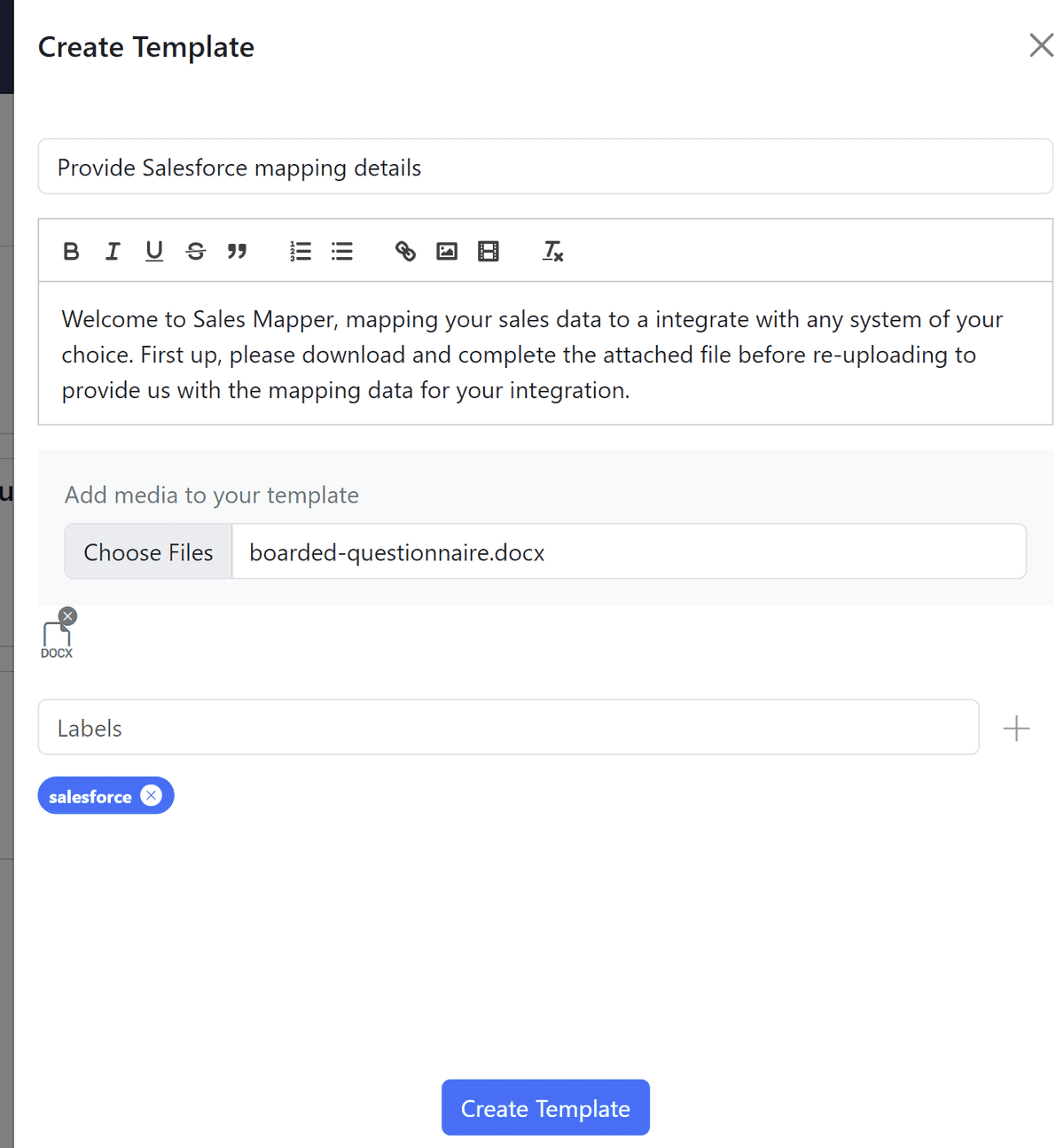Click the Choose Files button

tap(148, 552)
